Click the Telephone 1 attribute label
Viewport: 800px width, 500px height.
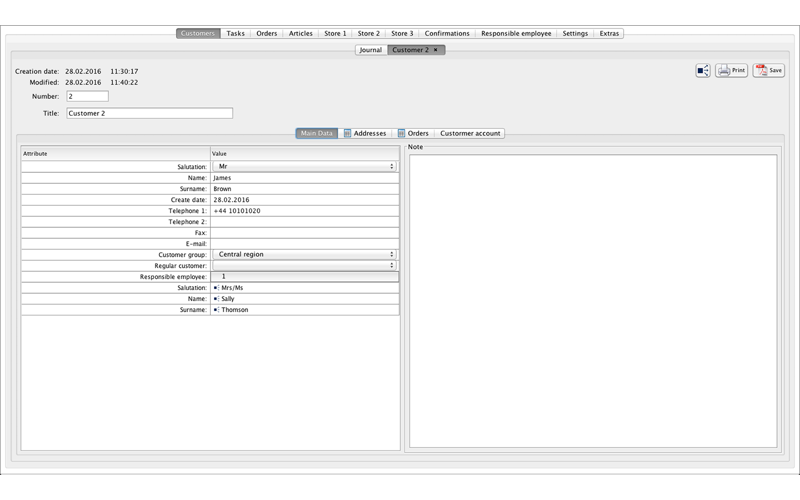click(x=187, y=211)
